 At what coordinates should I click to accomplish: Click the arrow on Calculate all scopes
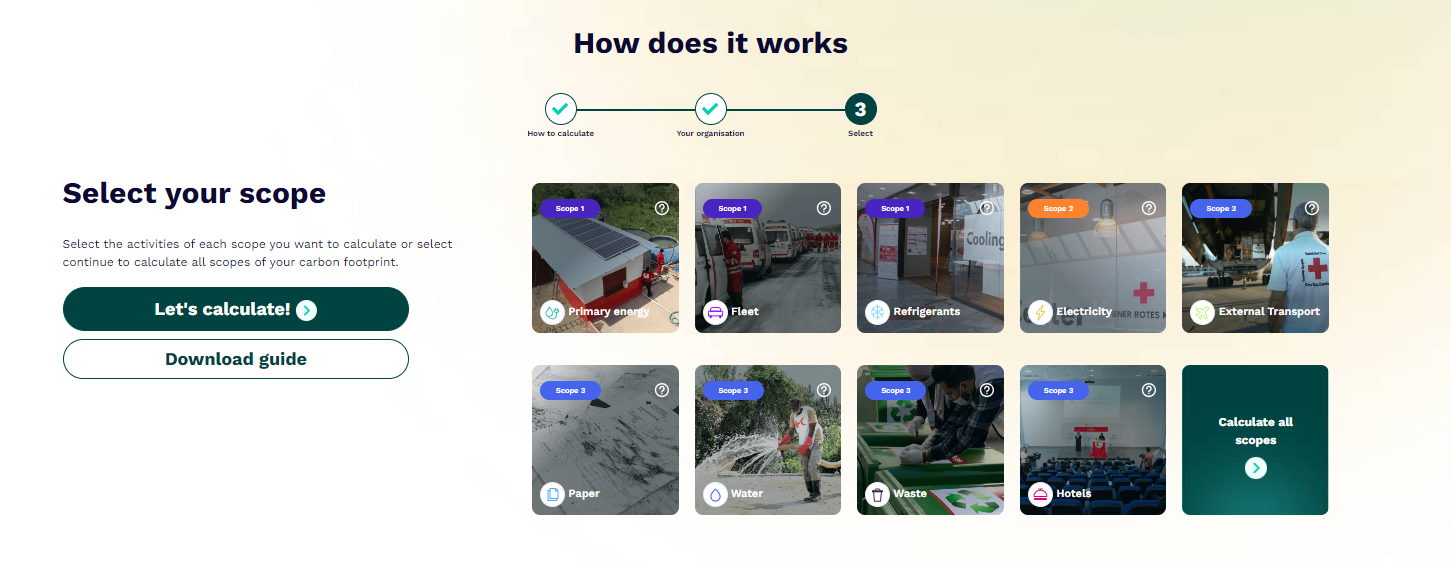[1255, 468]
